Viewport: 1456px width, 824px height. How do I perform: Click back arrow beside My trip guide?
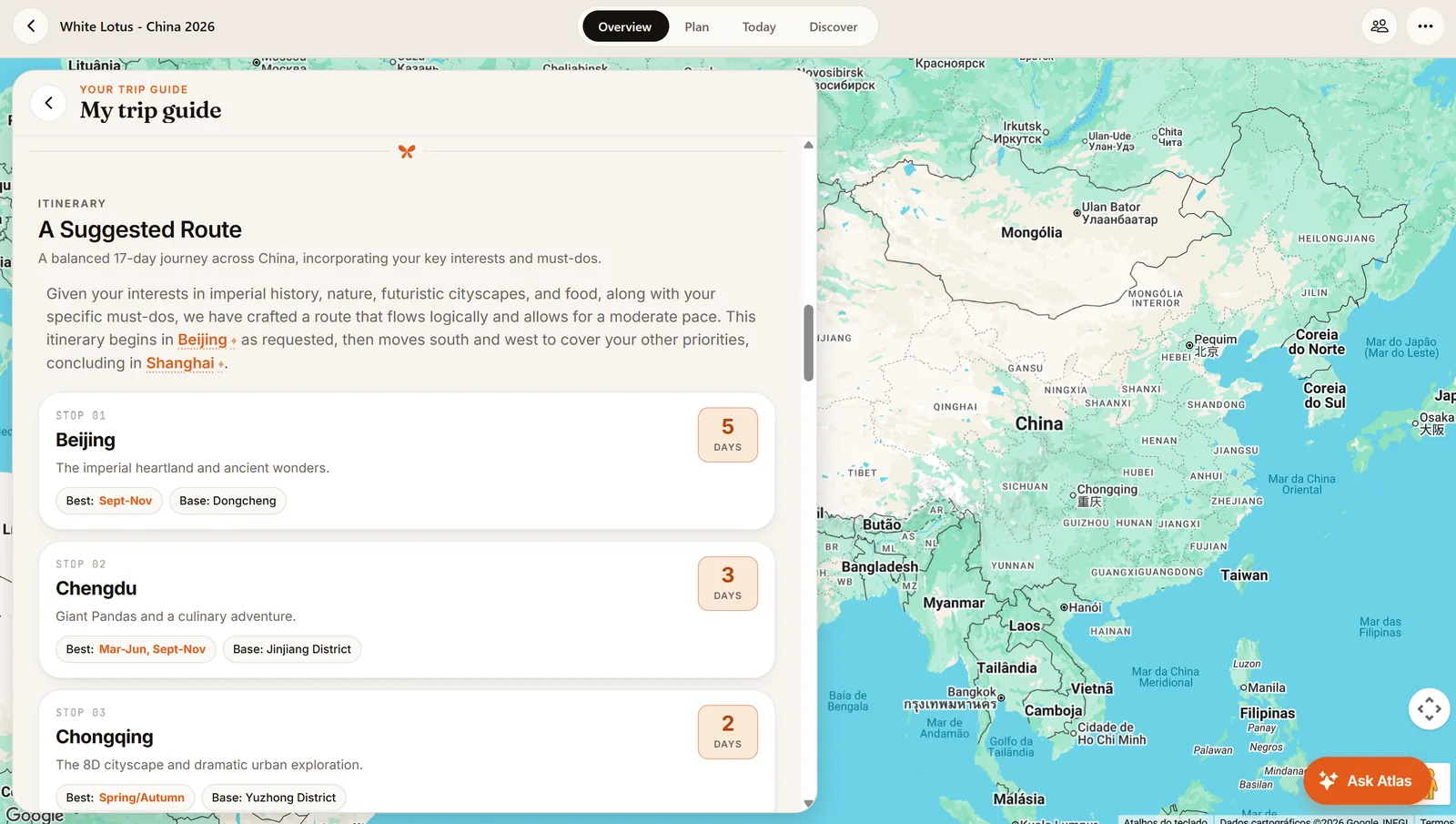tap(48, 103)
